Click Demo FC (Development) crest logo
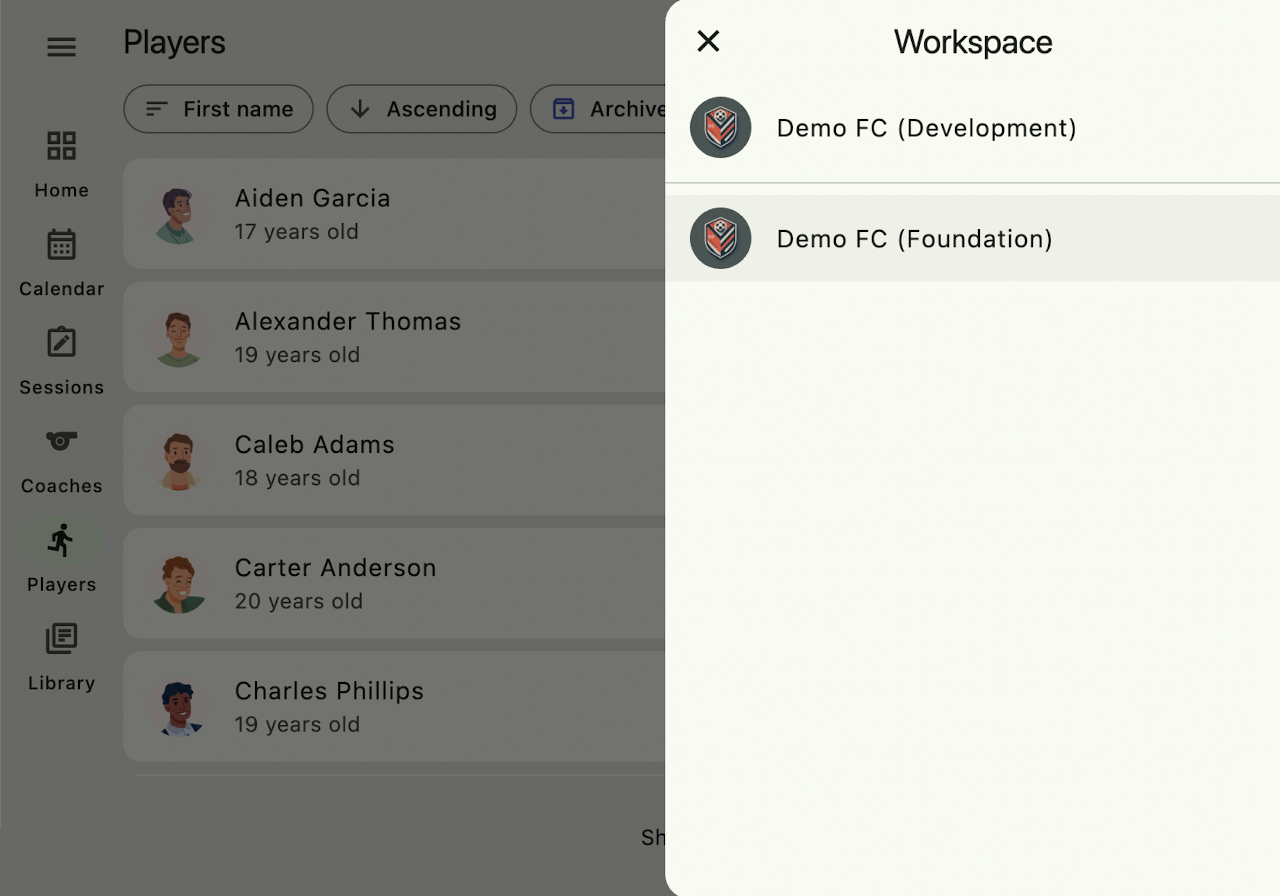Screen dimensions: 1280x896 720,128
